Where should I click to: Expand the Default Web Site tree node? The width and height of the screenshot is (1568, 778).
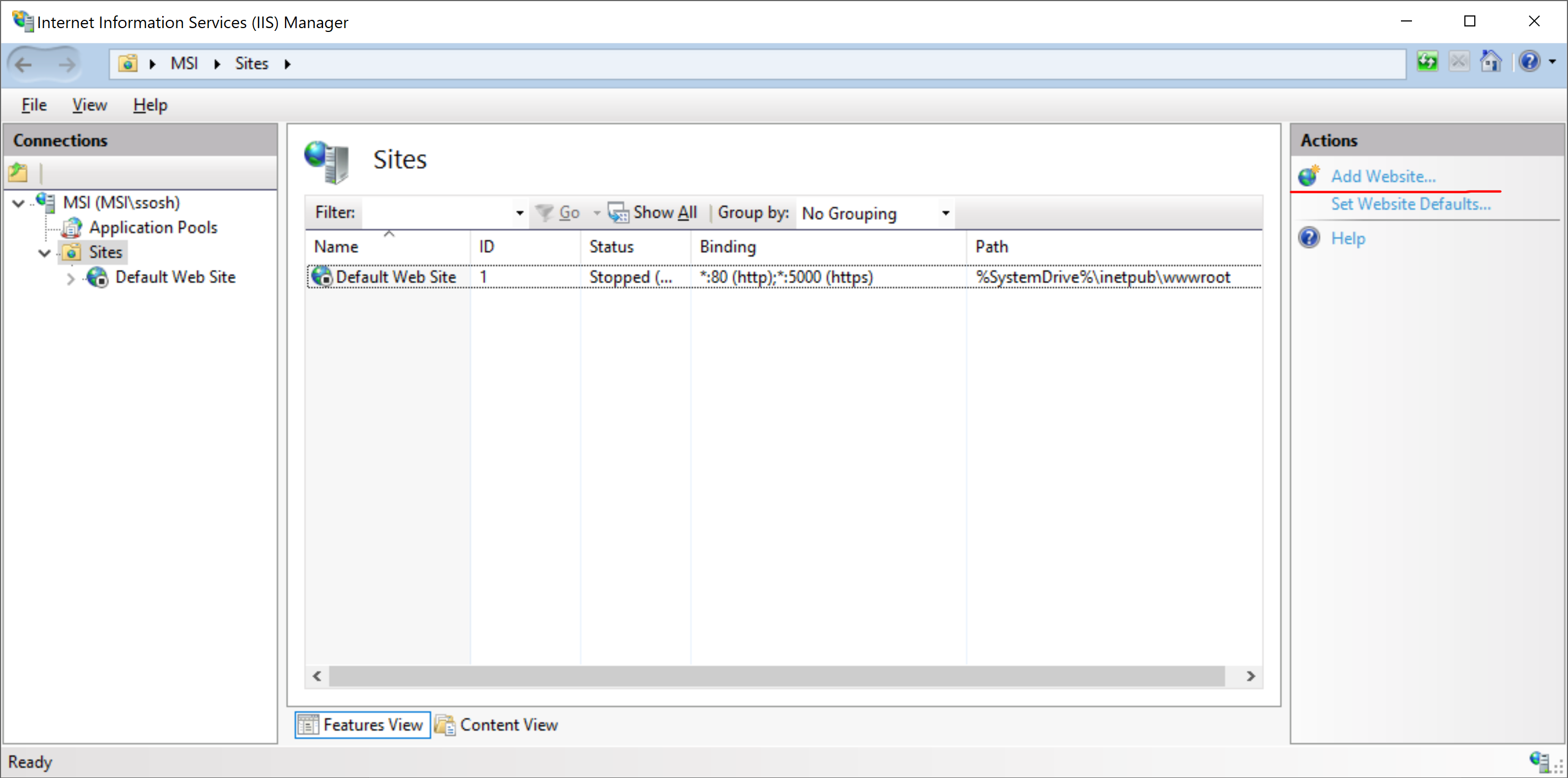click(71, 278)
